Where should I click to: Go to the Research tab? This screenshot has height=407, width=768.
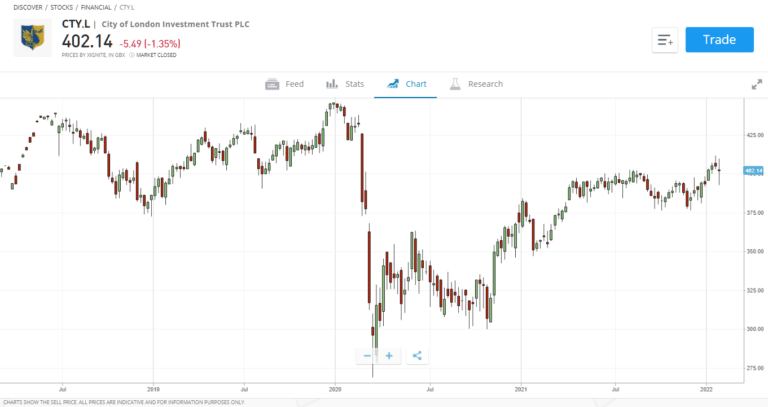[x=485, y=84]
